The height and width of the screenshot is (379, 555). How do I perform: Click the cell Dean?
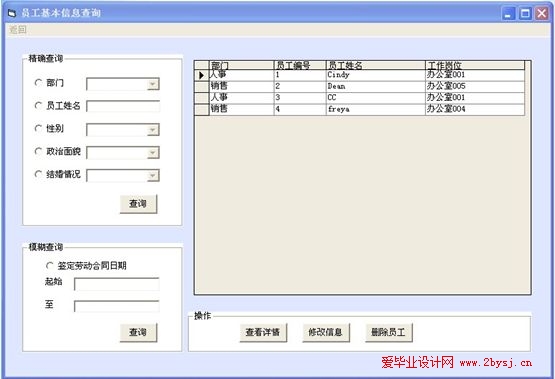pos(376,87)
